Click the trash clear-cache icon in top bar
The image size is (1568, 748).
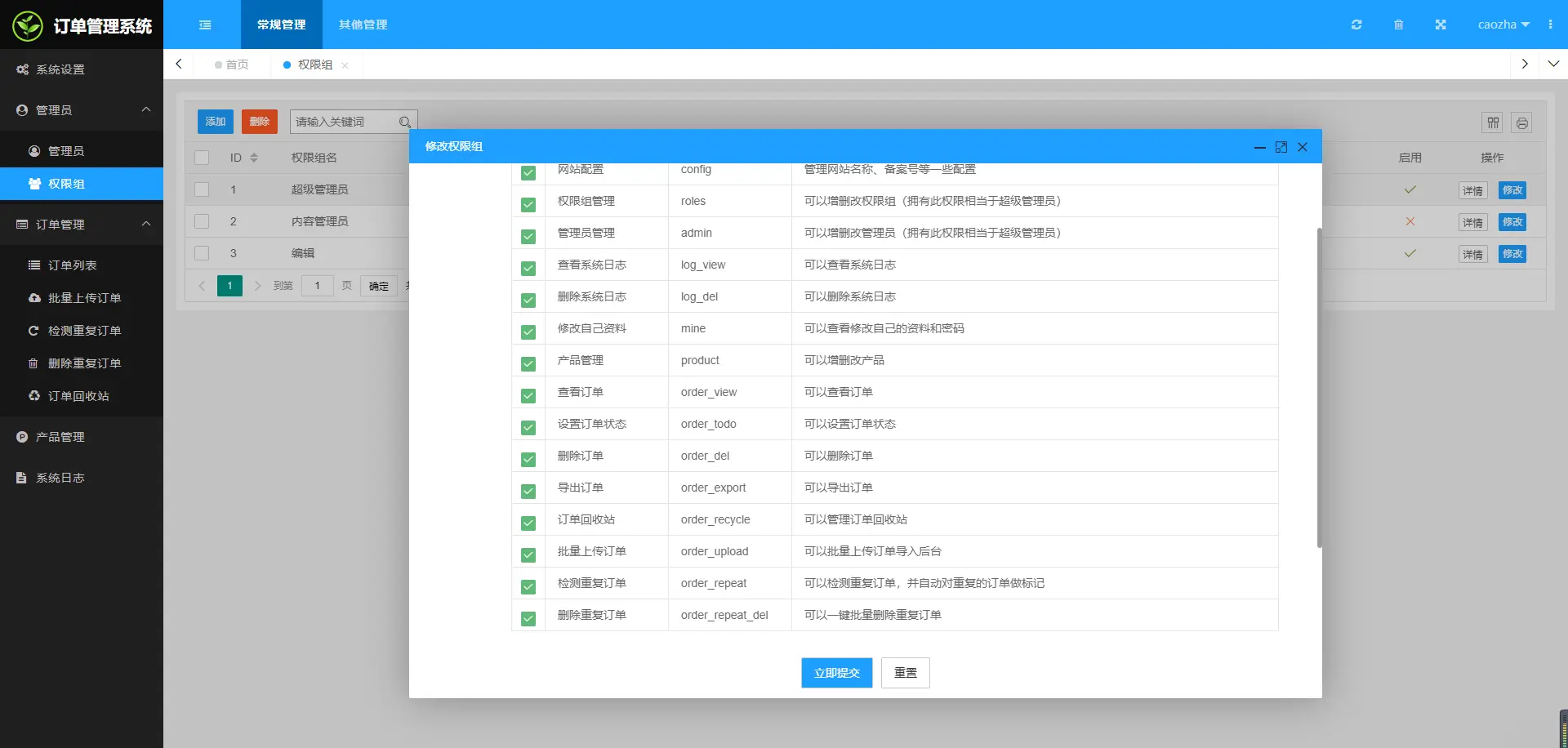(x=1399, y=24)
